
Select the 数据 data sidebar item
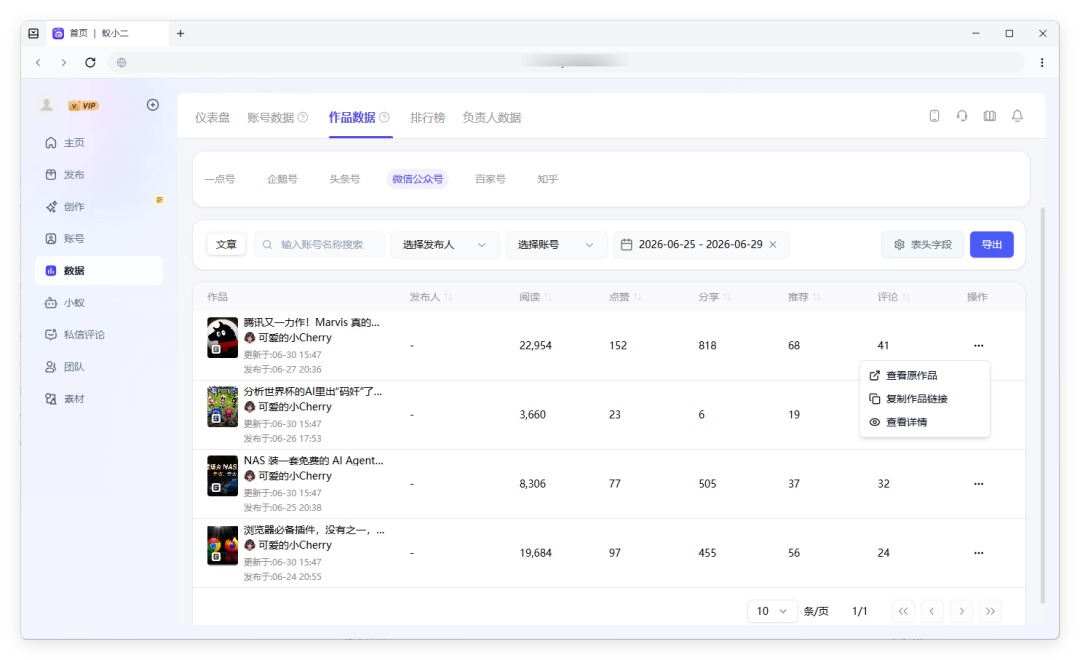pos(98,271)
